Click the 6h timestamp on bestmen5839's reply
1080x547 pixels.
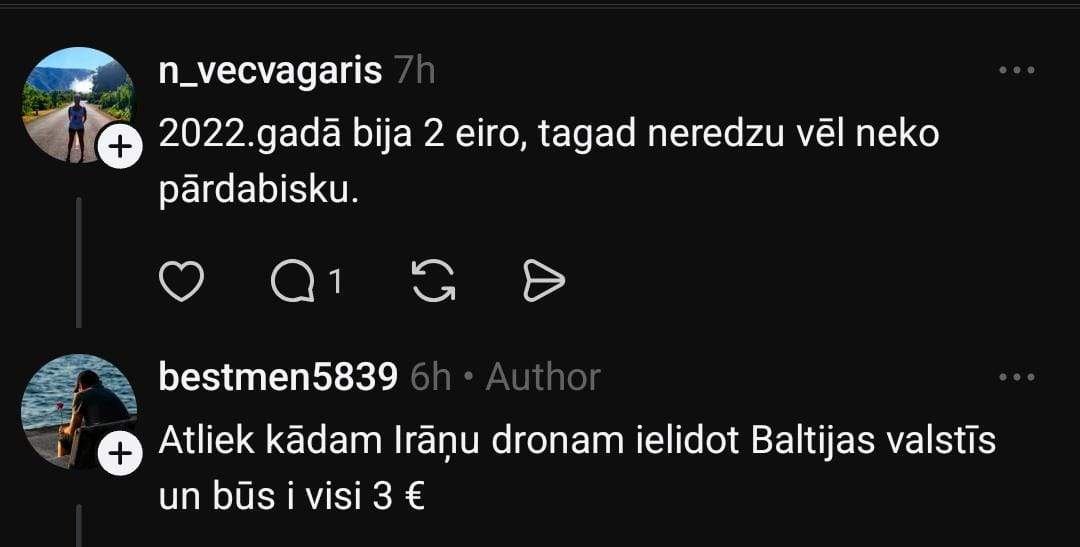[430, 378]
